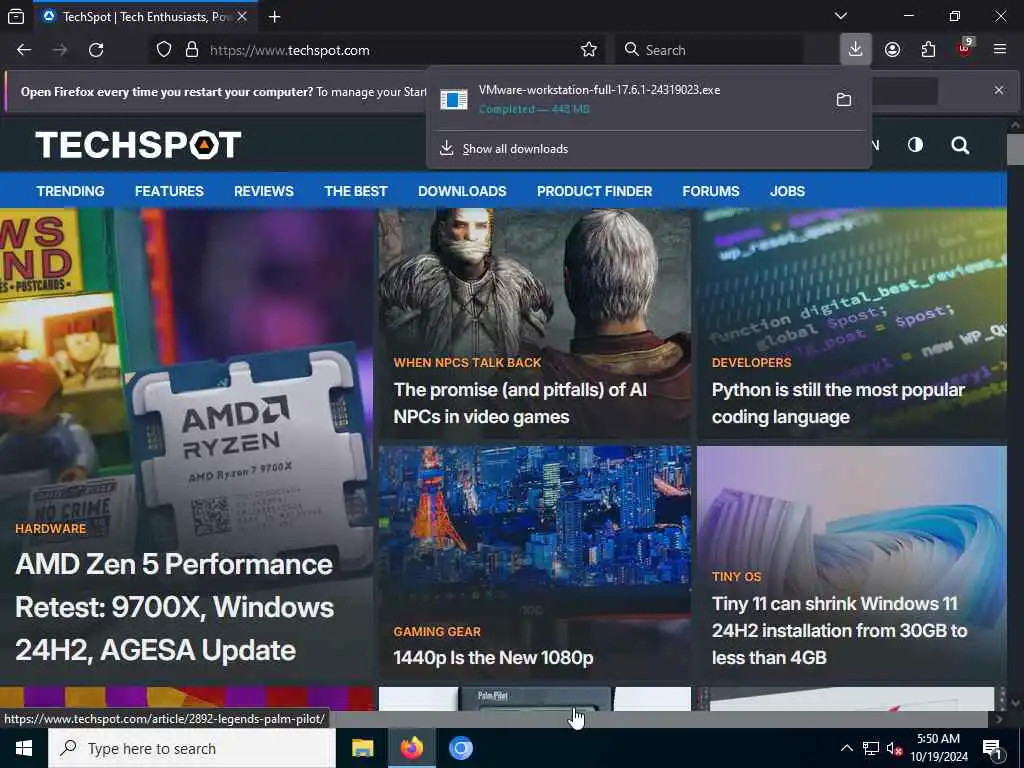View site security via the padlock icon
Viewport: 1024px width, 768px height.
(x=192, y=50)
